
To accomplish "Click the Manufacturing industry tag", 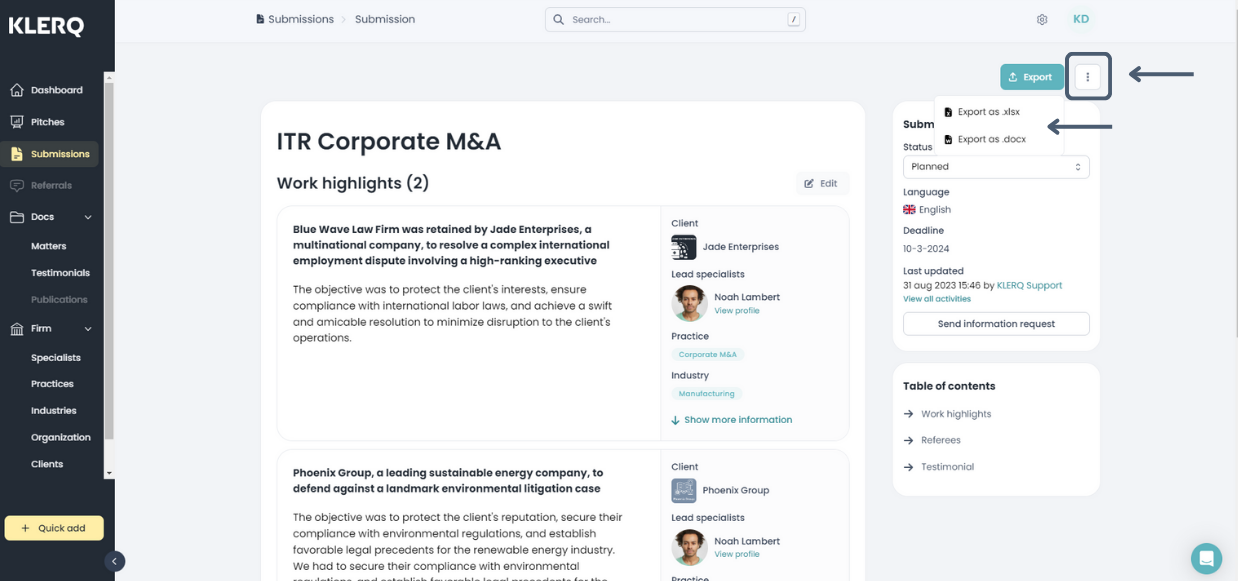I will (x=707, y=394).
